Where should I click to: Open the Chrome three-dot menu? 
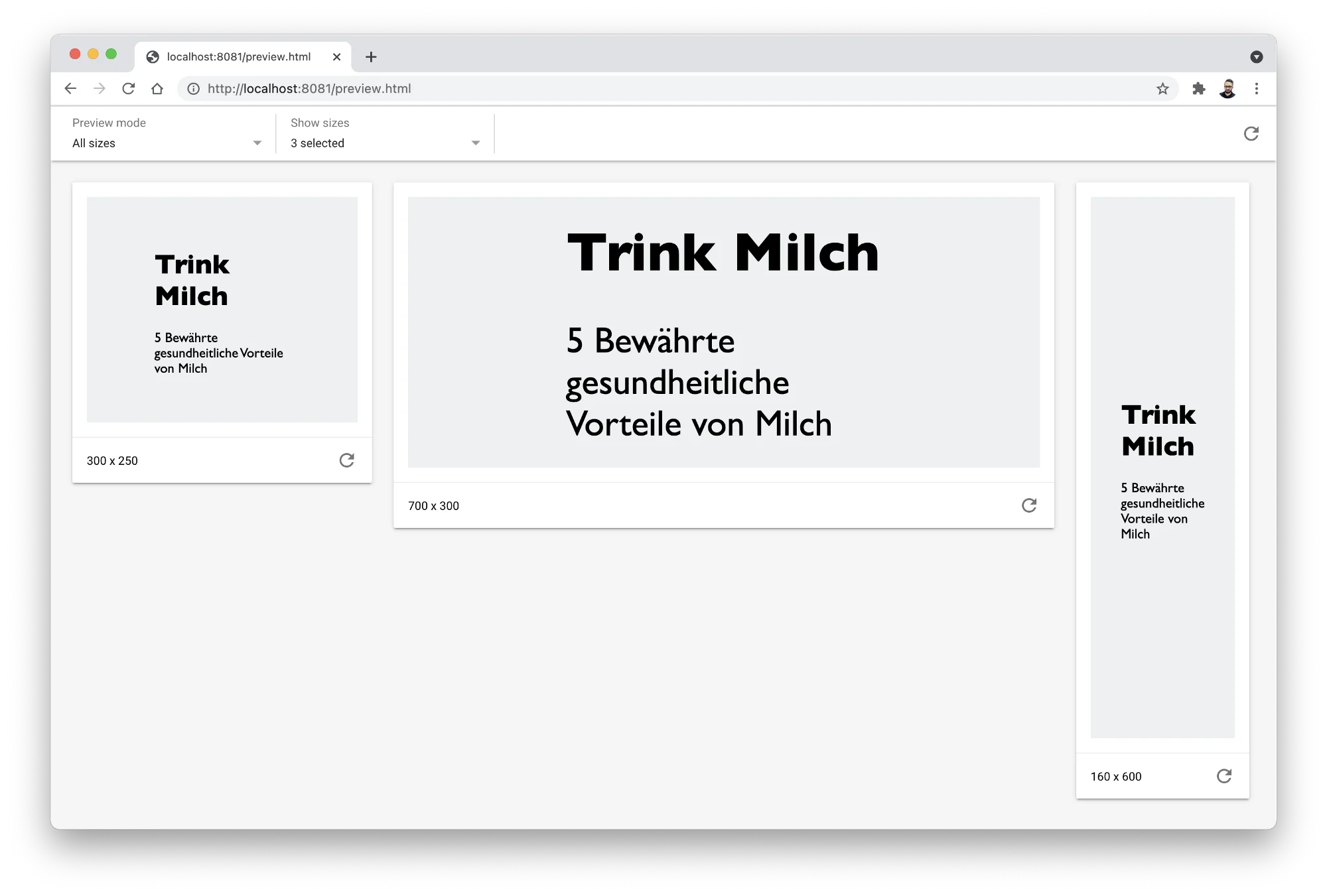pyautogui.click(x=1256, y=89)
